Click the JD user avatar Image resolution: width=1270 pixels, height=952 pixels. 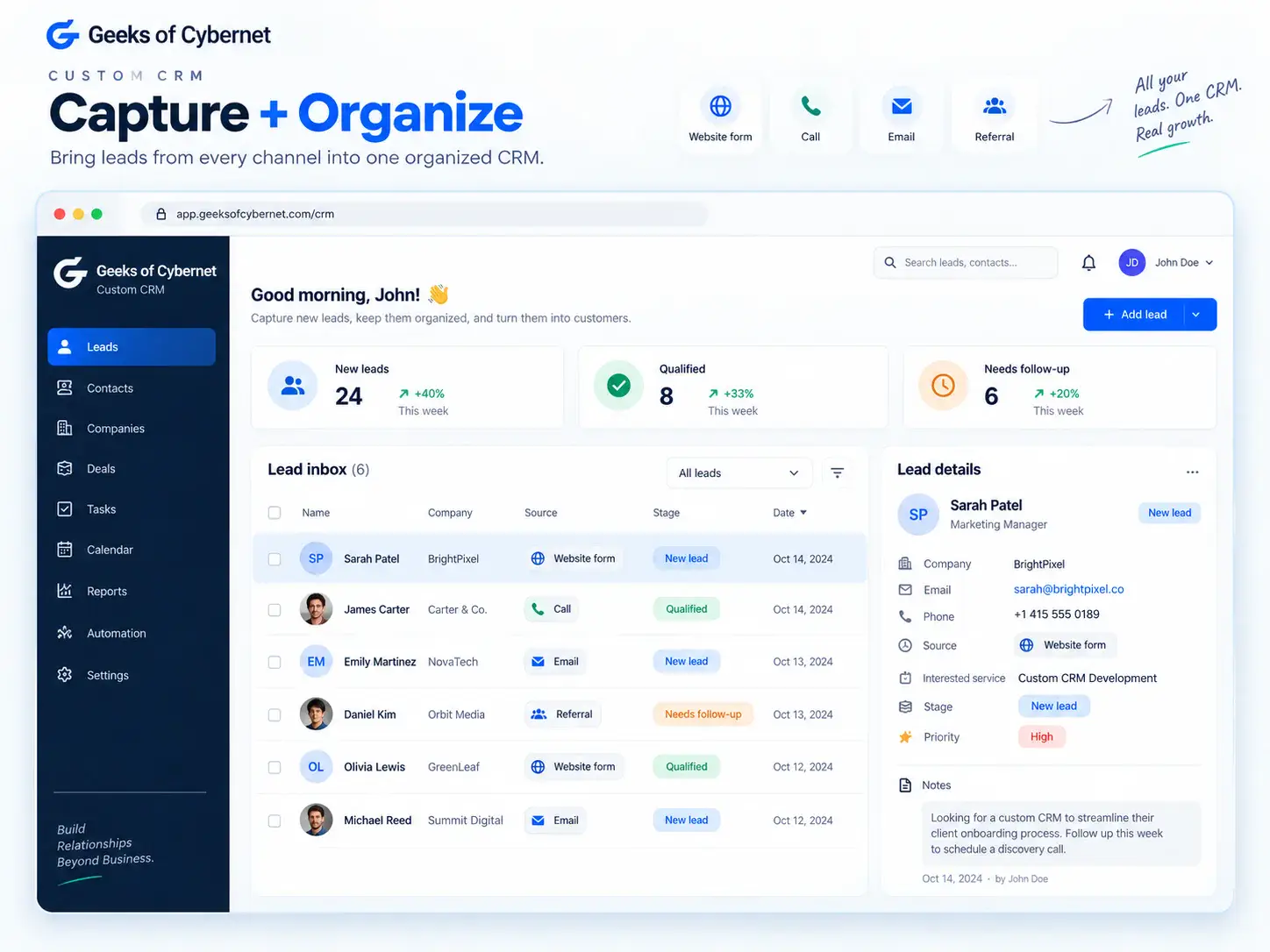click(1132, 262)
